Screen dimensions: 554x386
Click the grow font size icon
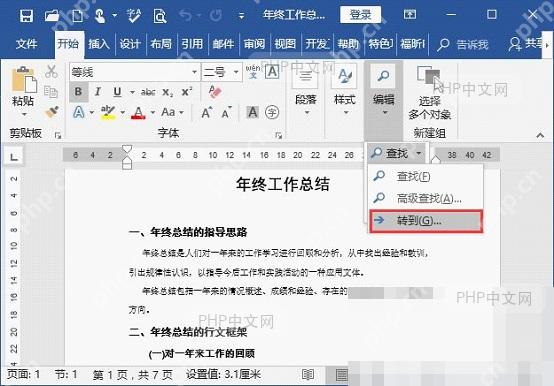point(207,113)
